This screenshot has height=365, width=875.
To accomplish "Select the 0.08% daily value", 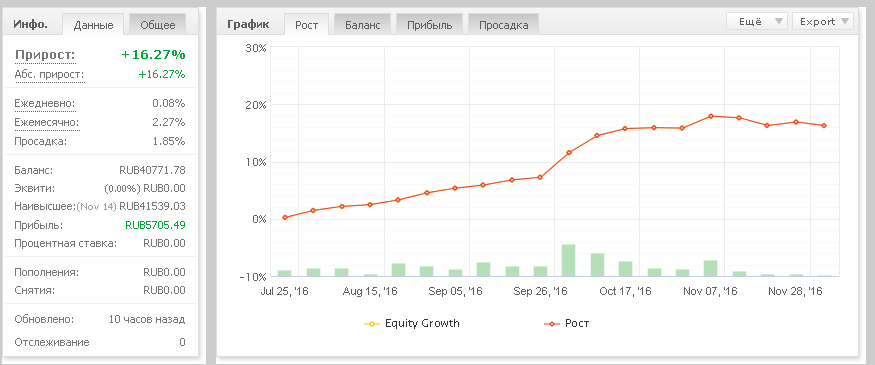I will pos(169,103).
